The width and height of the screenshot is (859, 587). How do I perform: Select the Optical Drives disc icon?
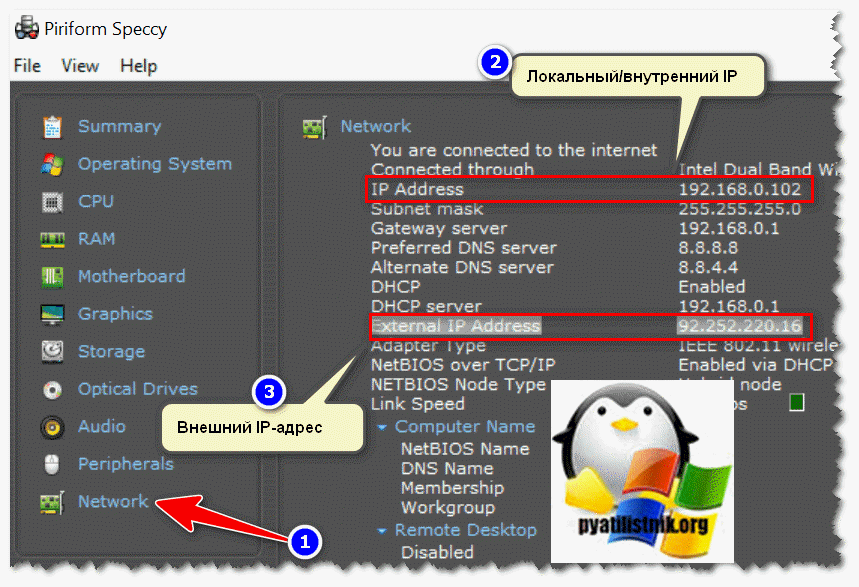click(x=52, y=389)
